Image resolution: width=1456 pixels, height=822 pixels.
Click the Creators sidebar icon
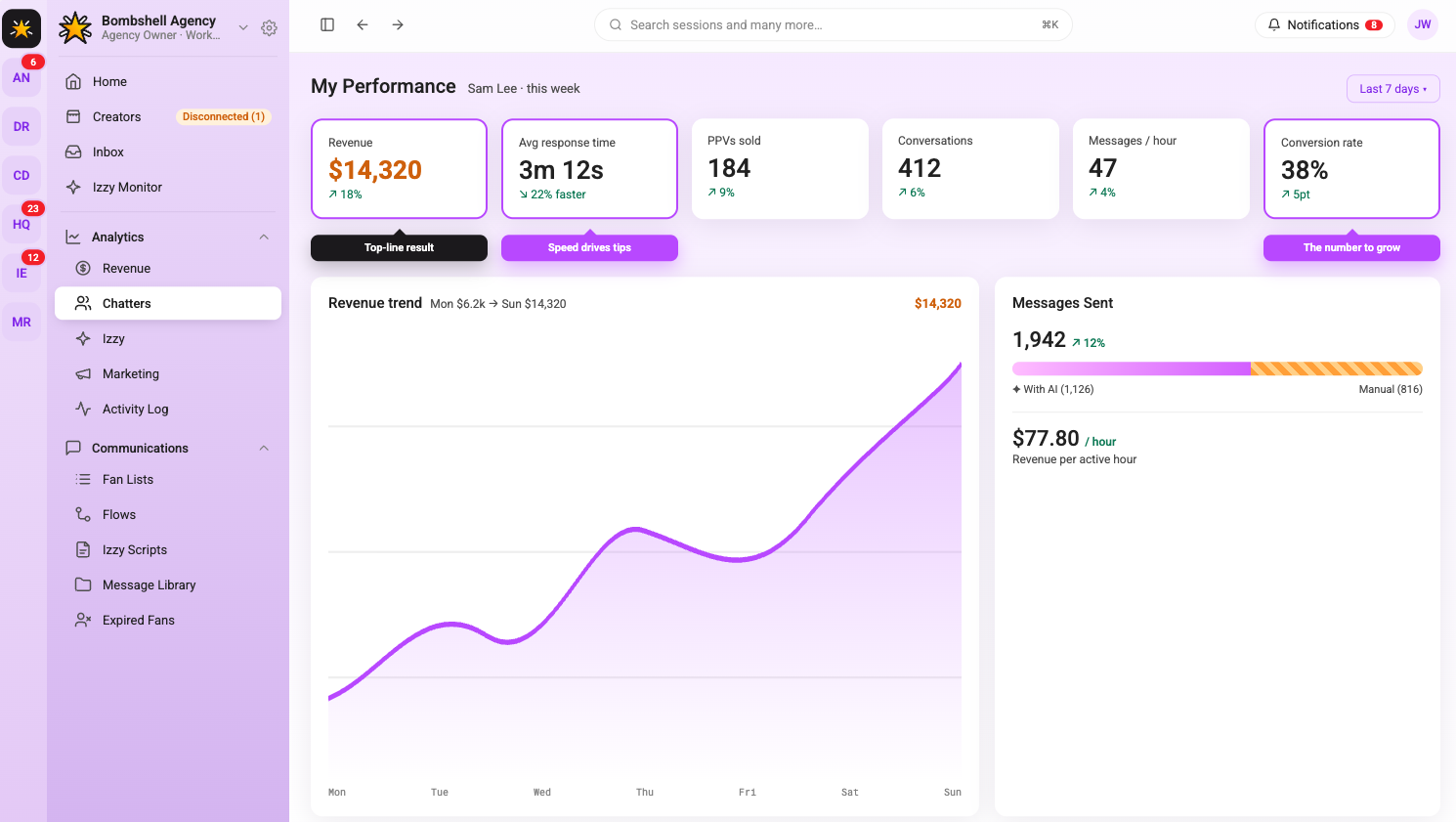(73, 116)
